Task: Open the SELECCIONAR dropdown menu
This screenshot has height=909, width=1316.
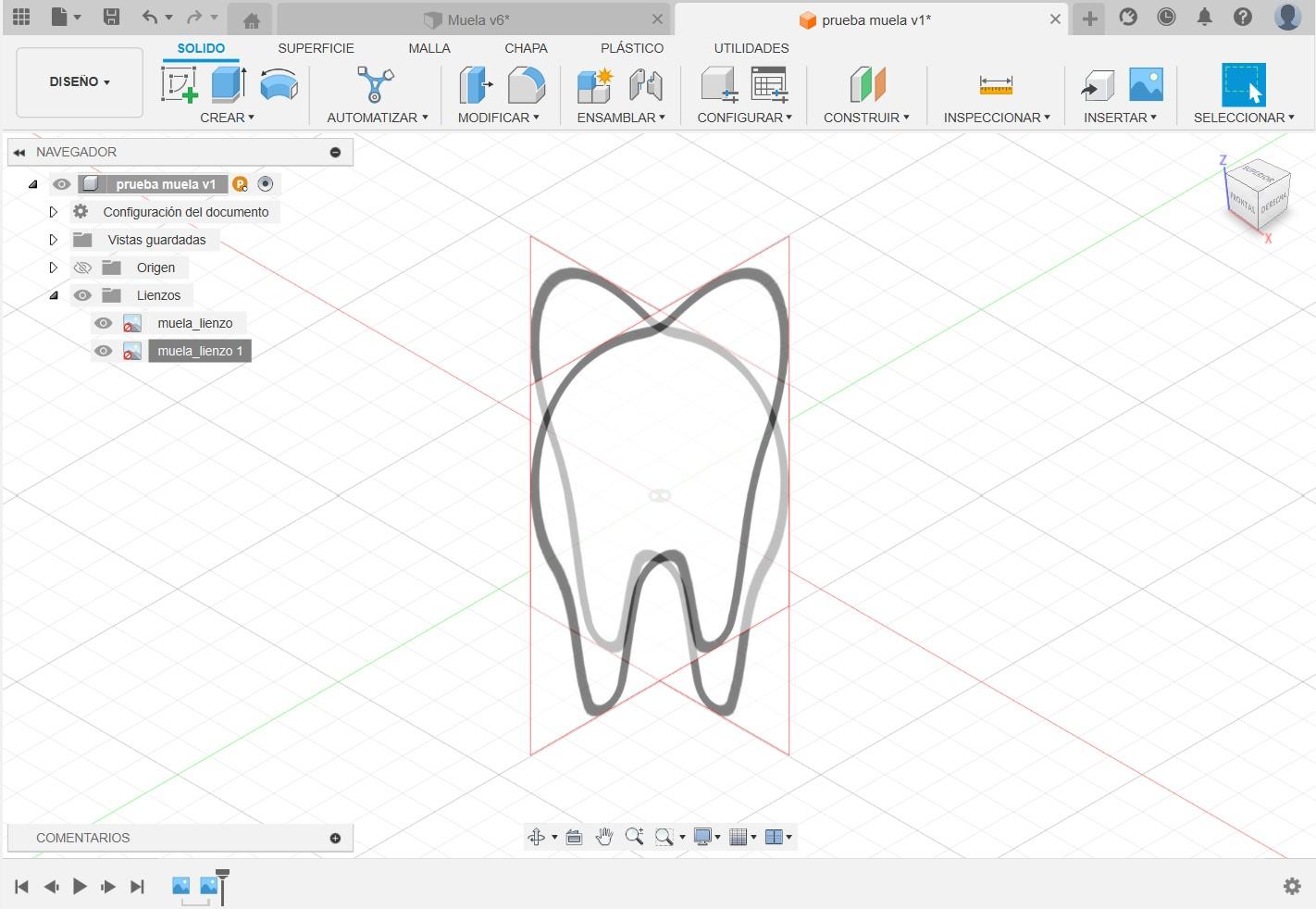Action: pos(1244,118)
